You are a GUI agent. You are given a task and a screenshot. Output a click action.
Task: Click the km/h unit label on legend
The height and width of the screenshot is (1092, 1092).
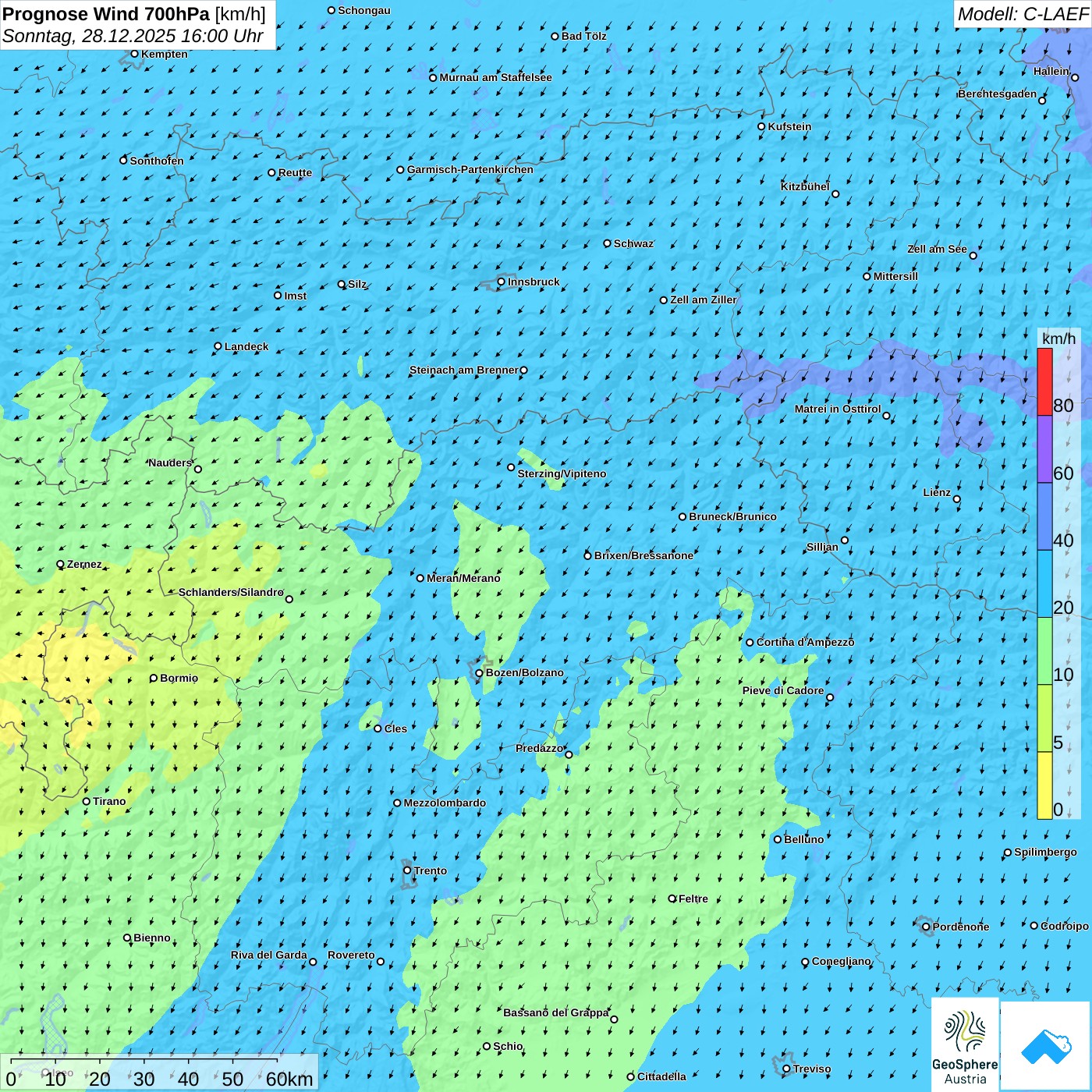coord(1058,339)
